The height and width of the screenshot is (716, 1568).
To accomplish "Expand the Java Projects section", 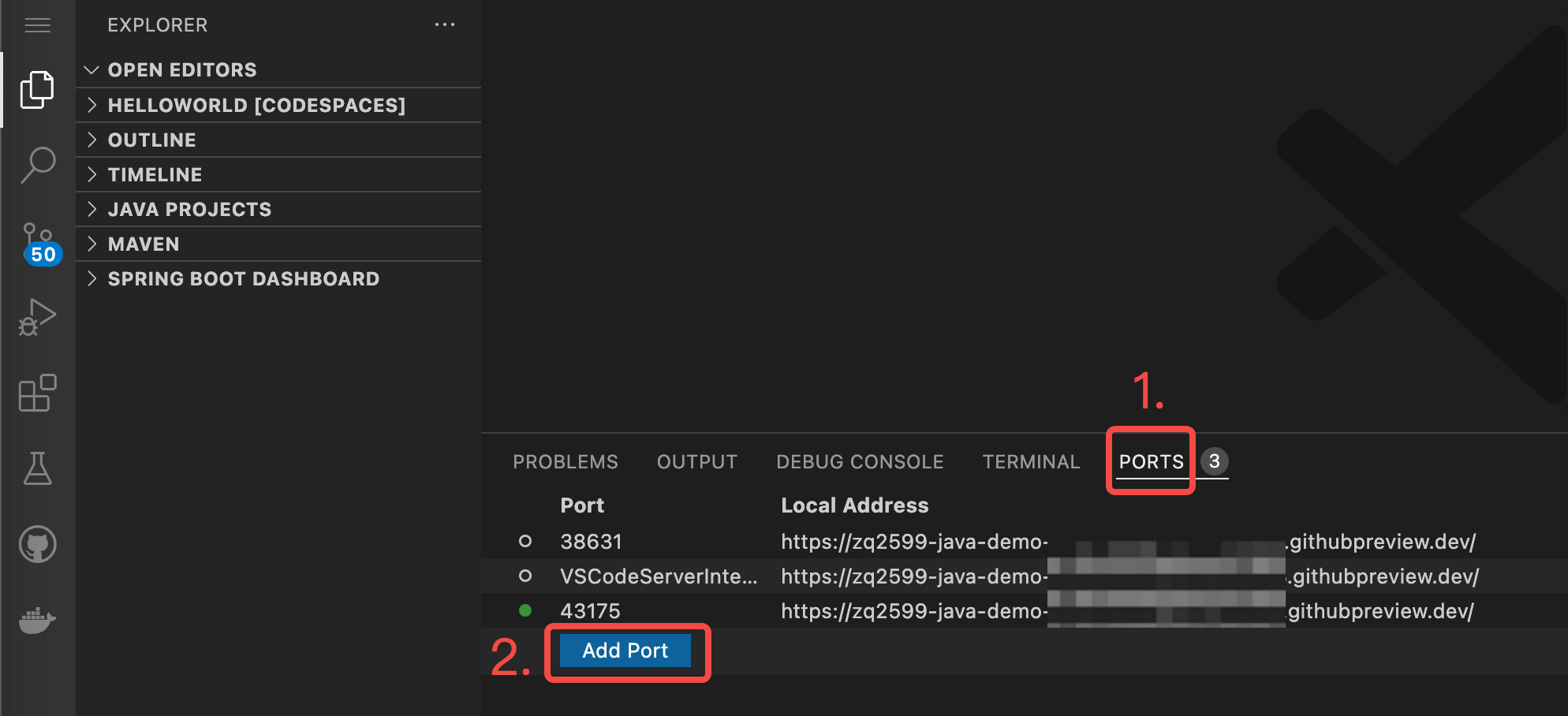I will [x=278, y=209].
